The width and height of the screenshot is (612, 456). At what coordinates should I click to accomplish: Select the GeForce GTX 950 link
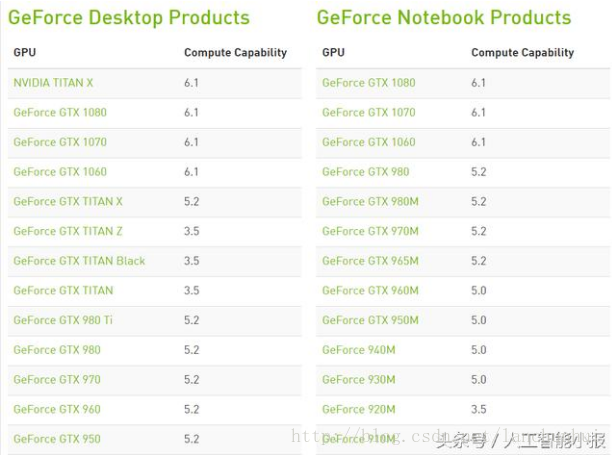click(x=57, y=439)
